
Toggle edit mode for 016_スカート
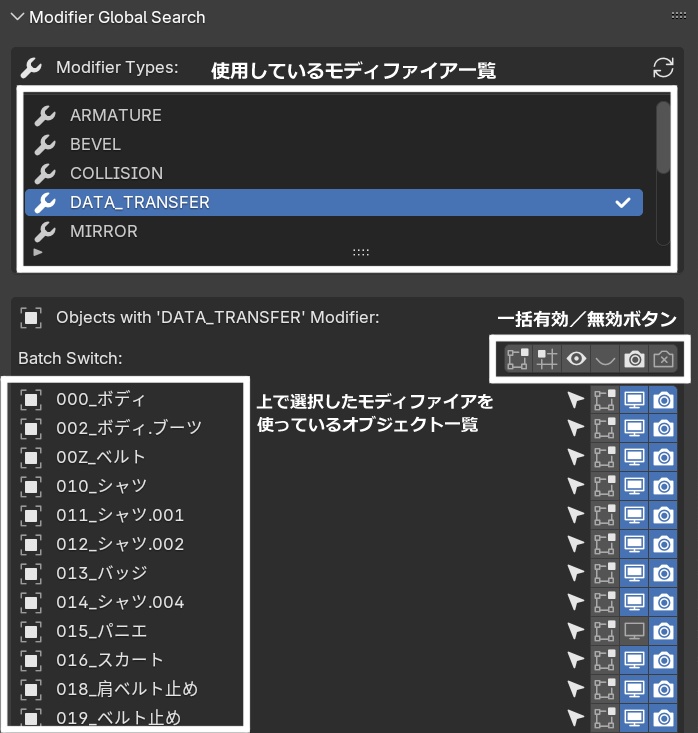(605, 661)
